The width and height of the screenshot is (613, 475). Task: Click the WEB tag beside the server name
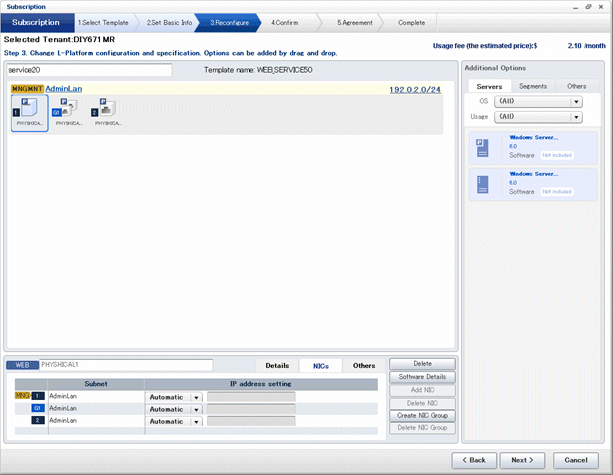click(25, 365)
